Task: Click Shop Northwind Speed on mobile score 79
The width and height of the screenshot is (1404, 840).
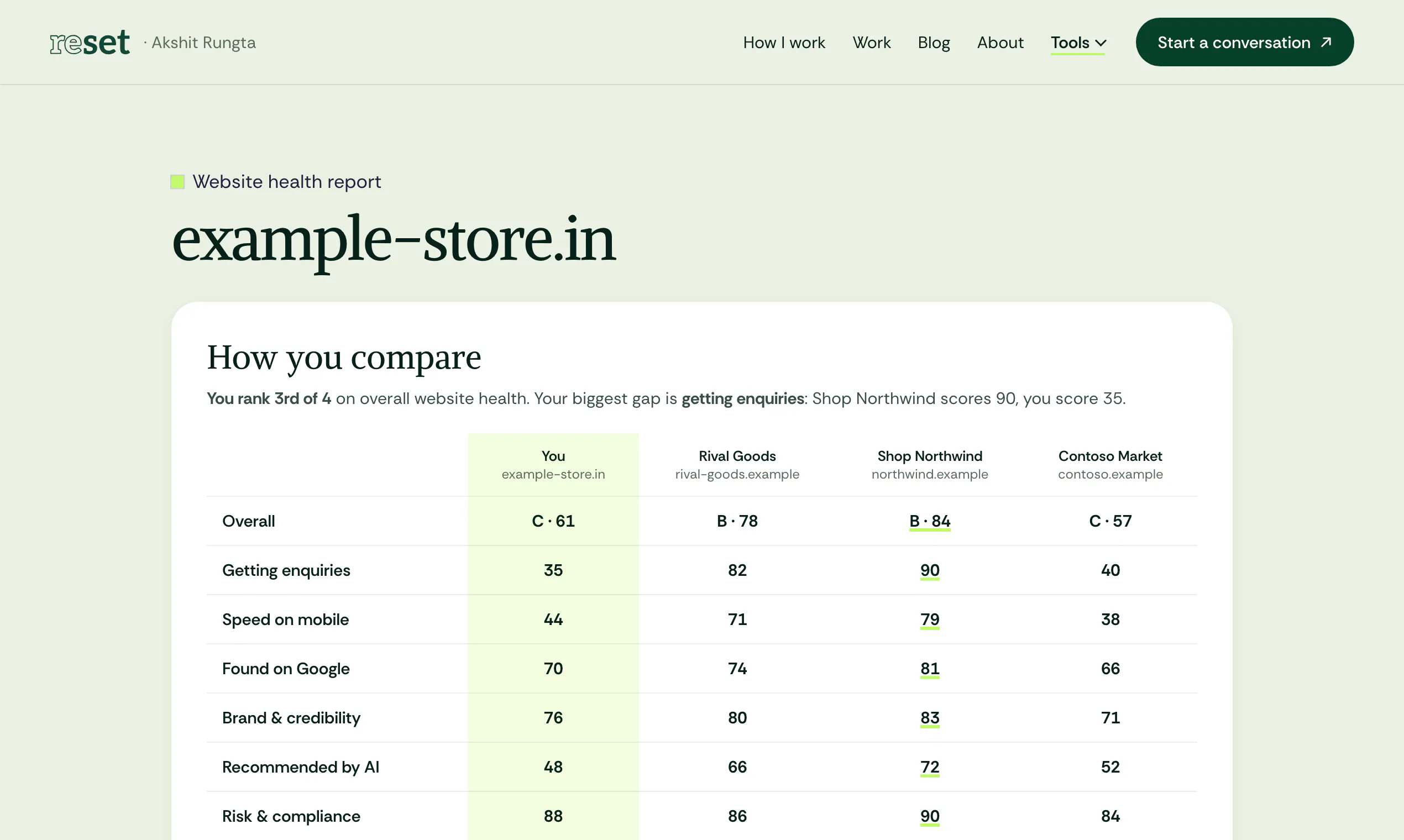Action: point(930,620)
